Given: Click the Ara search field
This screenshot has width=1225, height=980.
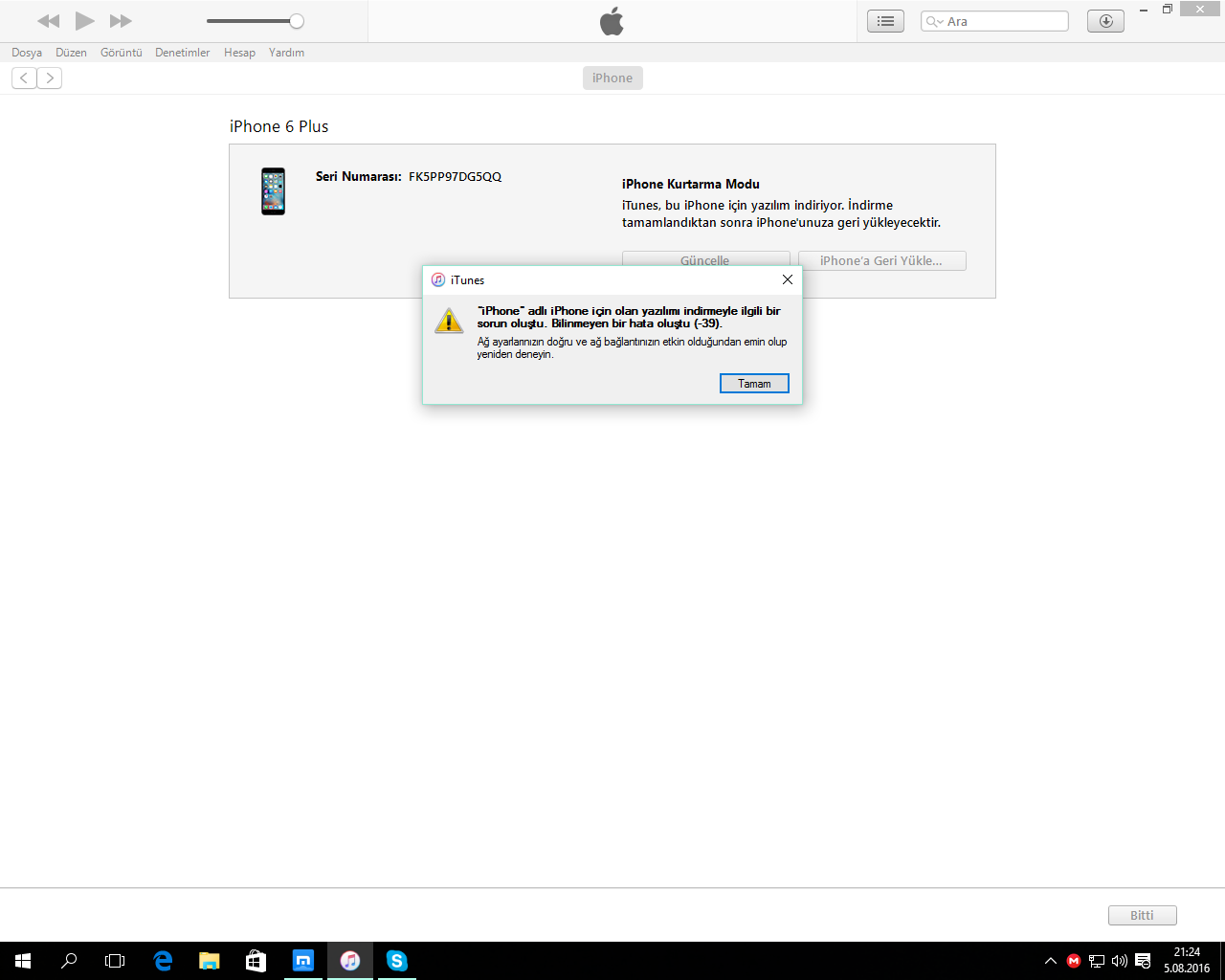Looking at the screenshot, I should click(994, 21).
